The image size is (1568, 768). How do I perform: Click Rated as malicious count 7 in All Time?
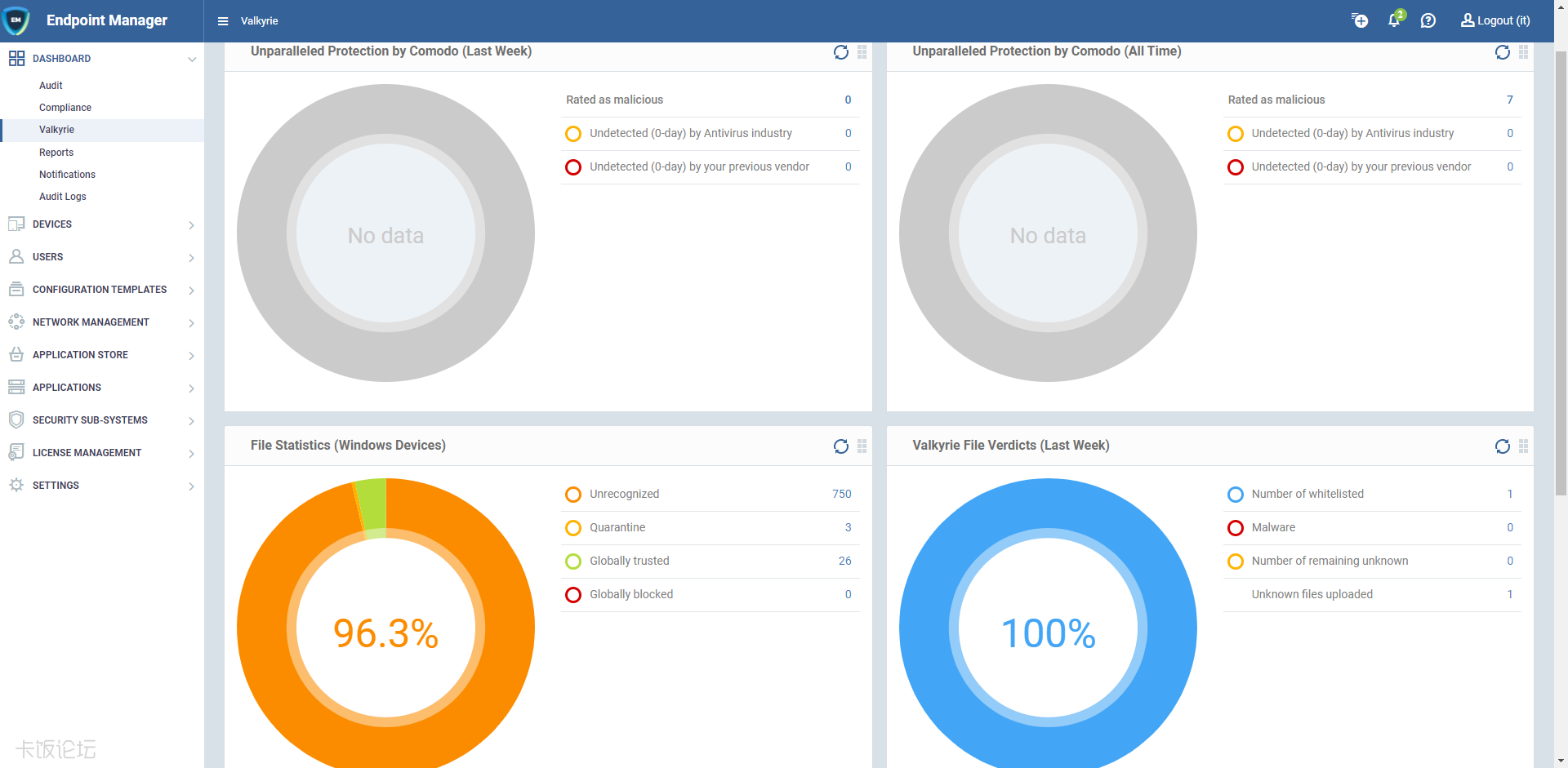pyautogui.click(x=1509, y=100)
